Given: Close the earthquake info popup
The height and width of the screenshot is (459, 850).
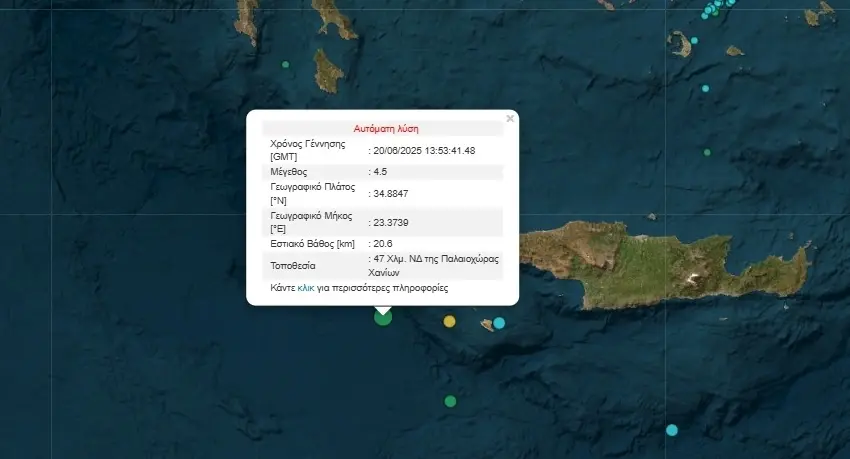Looking at the screenshot, I should pos(510,118).
